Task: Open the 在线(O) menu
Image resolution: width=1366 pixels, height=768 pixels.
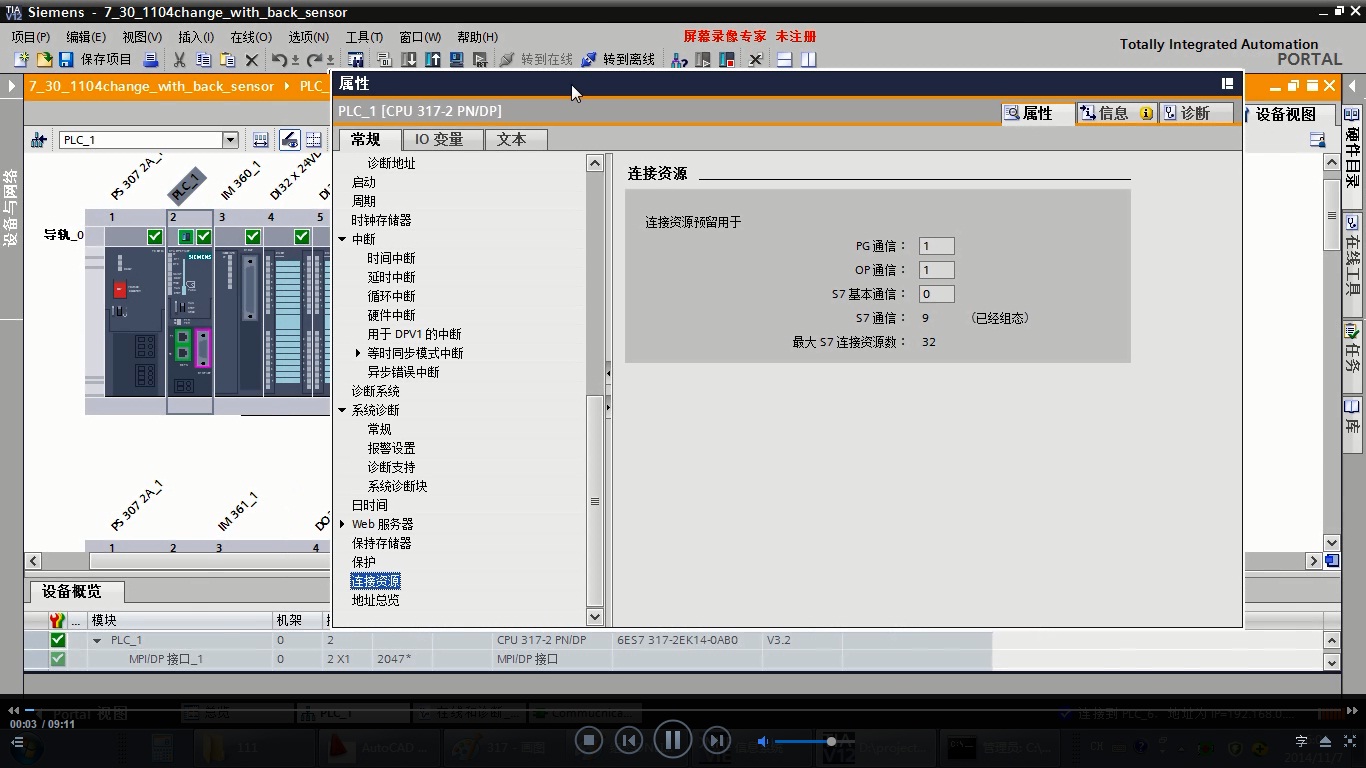Action: click(x=251, y=37)
